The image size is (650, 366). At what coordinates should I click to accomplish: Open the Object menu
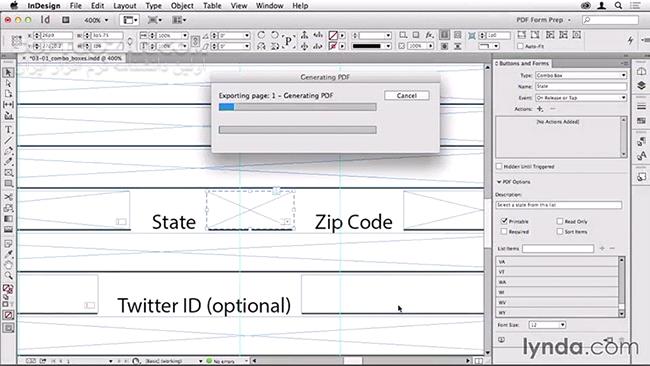[182, 6]
